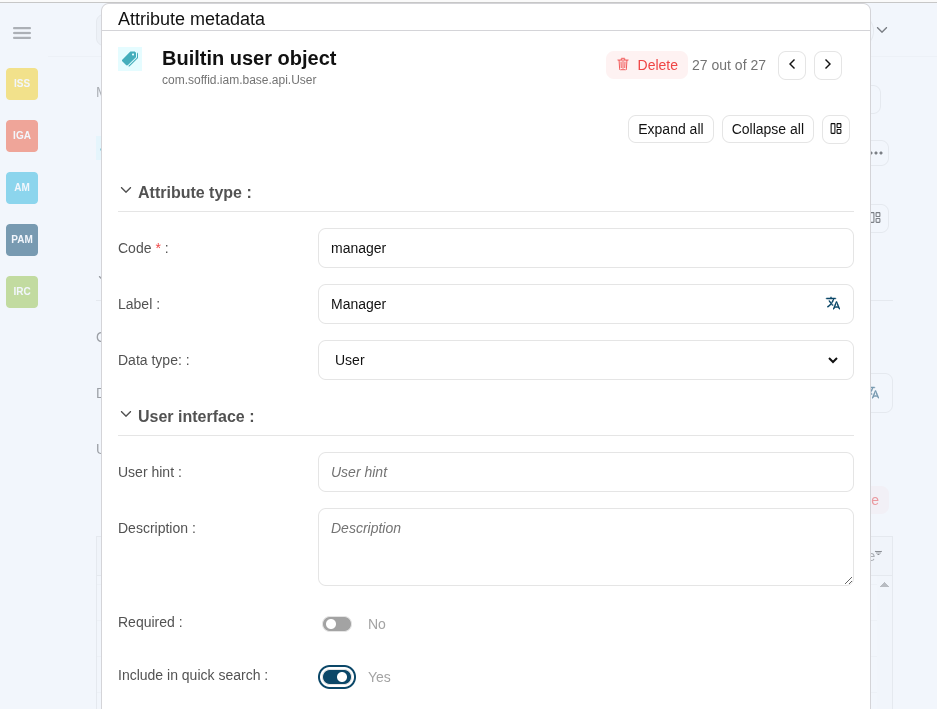Toggle the layout columns icon button
This screenshot has width=937, height=709.
(836, 129)
